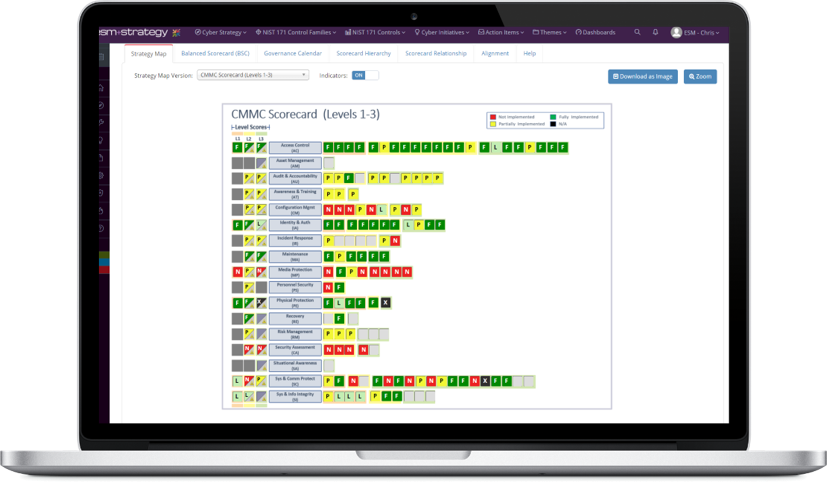The image size is (827, 482).
Task: Toggle the Indicators ON switch
Action: [x=365, y=75]
